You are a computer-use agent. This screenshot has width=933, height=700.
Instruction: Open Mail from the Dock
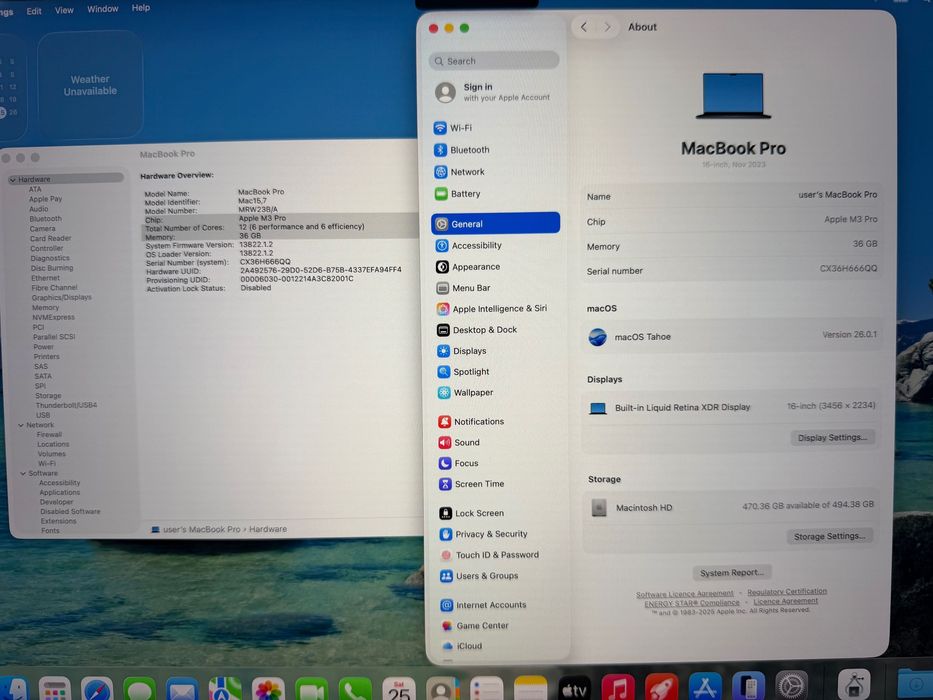182,690
